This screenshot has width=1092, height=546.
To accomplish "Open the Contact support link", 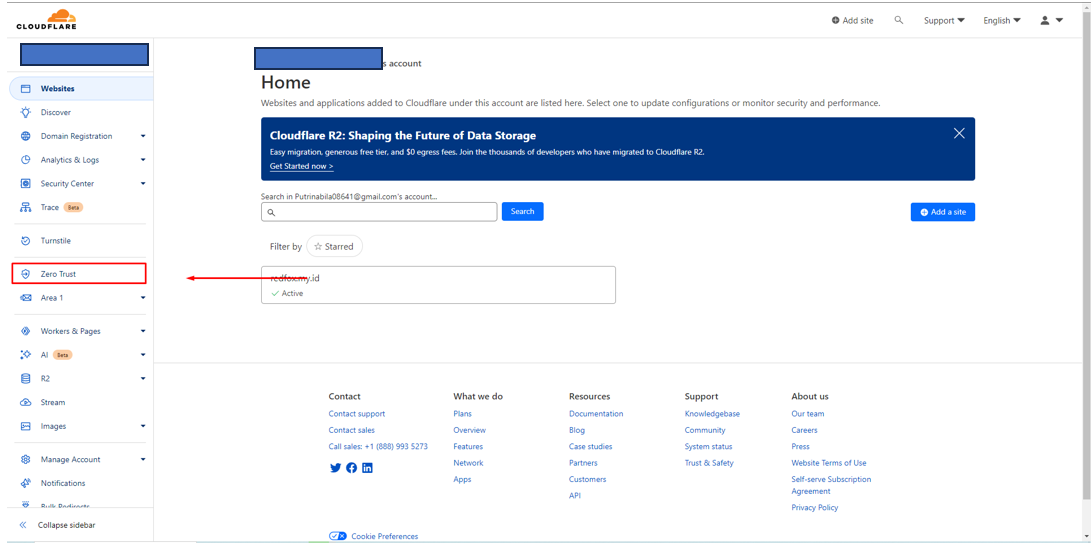I will pyautogui.click(x=357, y=414).
